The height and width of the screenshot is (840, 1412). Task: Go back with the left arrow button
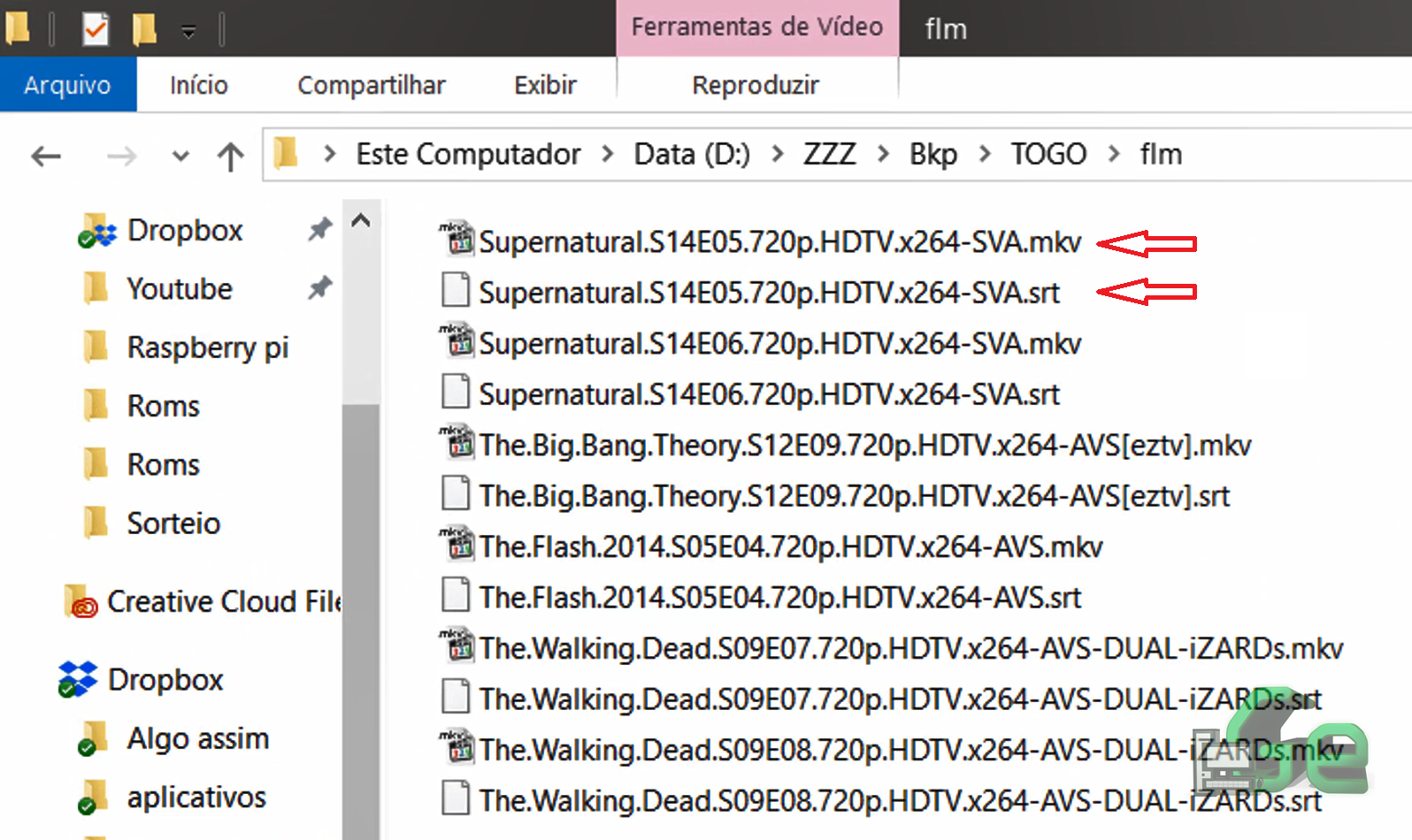click(46, 157)
